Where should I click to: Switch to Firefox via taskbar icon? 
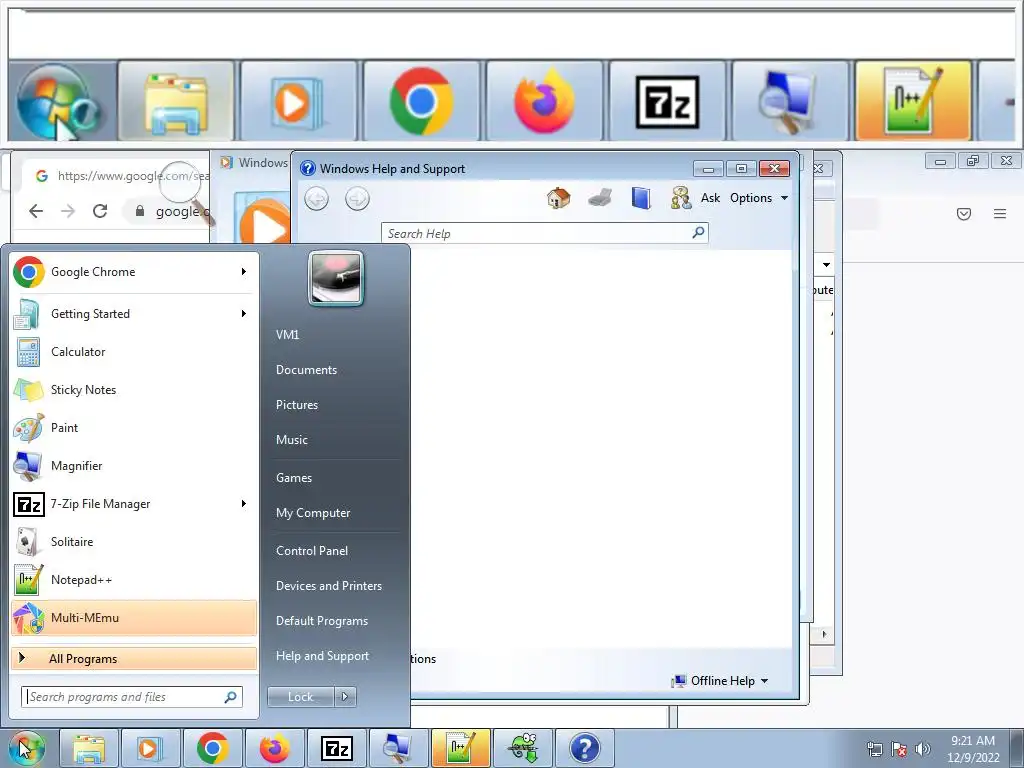coord(274,748)
